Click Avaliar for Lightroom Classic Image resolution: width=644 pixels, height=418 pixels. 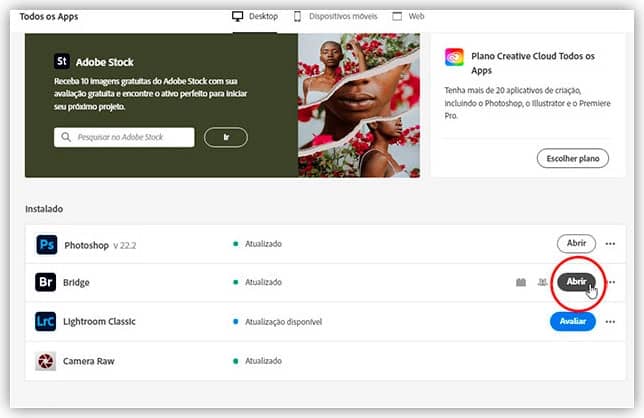(x=572, y=321)
